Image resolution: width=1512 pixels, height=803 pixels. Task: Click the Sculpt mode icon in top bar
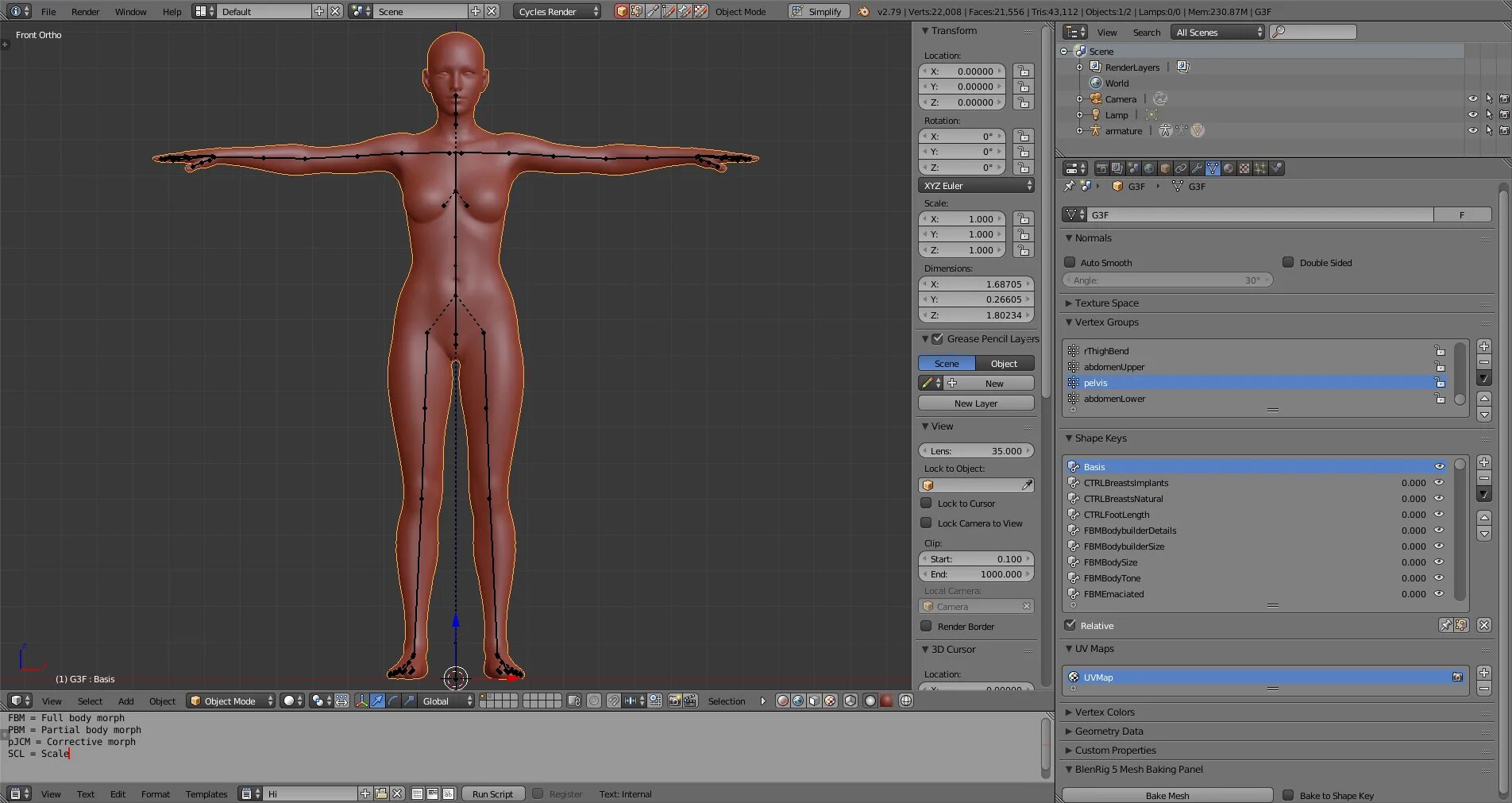(653, 11)
